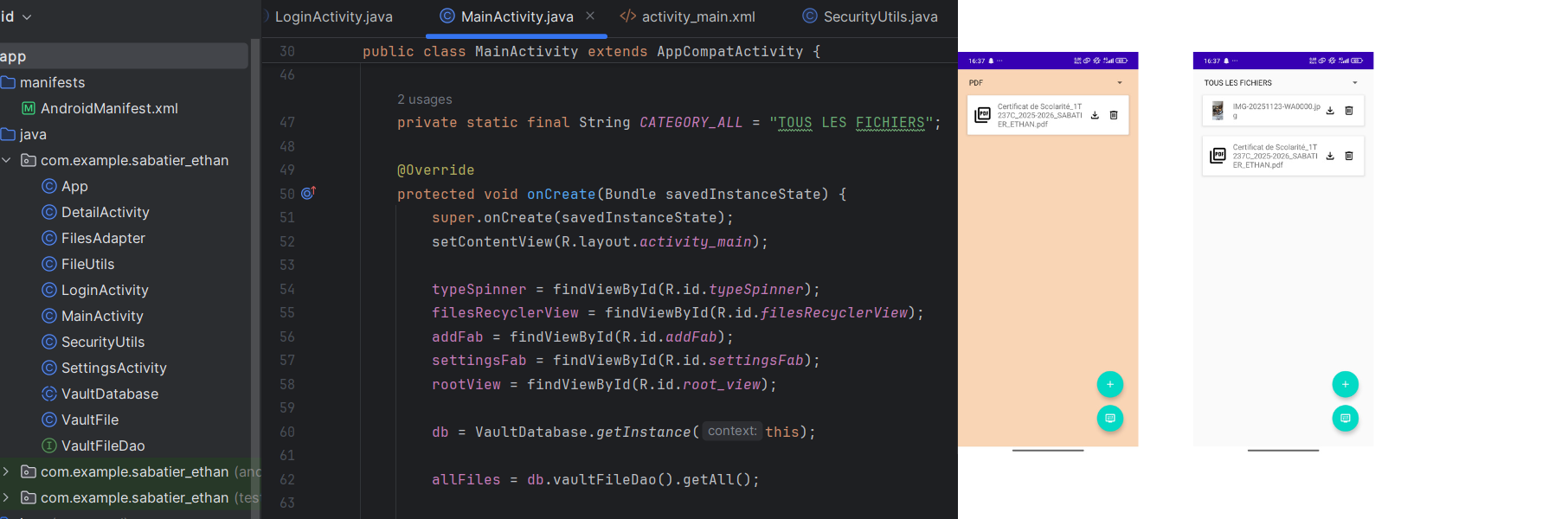Image resolution: width=1568 pixels, height=519 pixels.
Task: Delete the PDF in the peach-colored screen
Action: click(1114, 115)
